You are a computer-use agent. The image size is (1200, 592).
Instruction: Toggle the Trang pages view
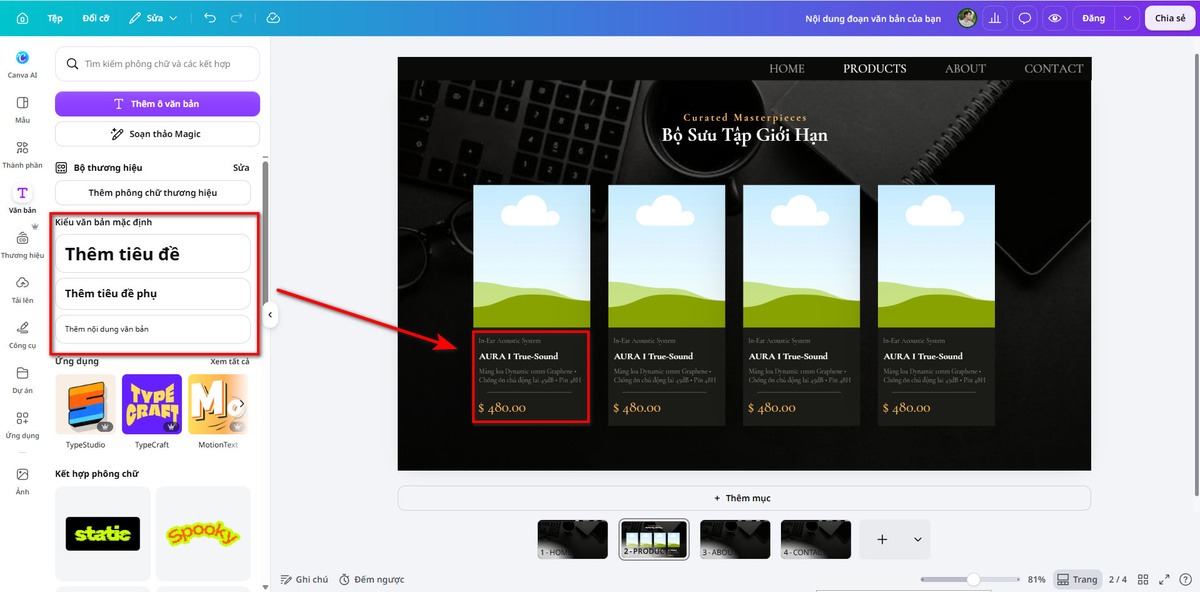[x=1077, y=580]
